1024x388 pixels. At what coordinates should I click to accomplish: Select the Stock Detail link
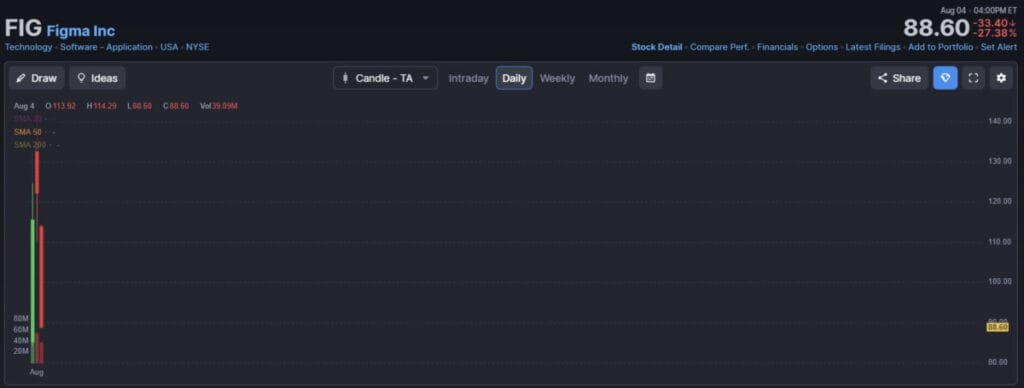pyautogui.click(x=656, y=47)
